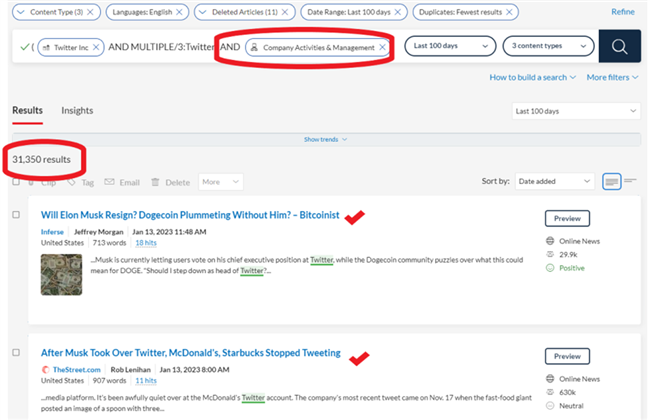Click the Company Activities & Management subject icon
Image resolution: width=650 pixels, height=420 pixels.
click(x=254, y=47)
